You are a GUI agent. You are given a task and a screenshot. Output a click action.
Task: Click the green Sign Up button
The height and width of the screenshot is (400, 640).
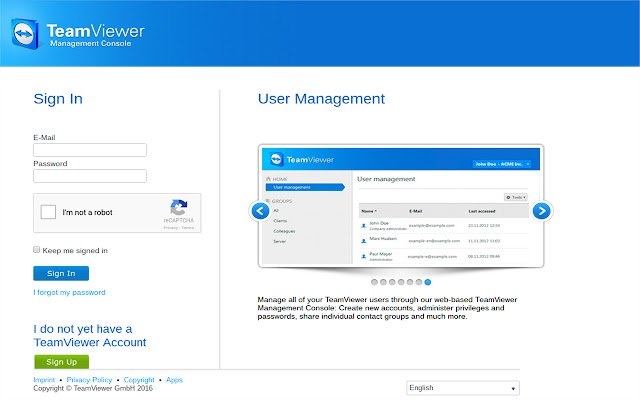pyautogui.click(x=61, y=362)
